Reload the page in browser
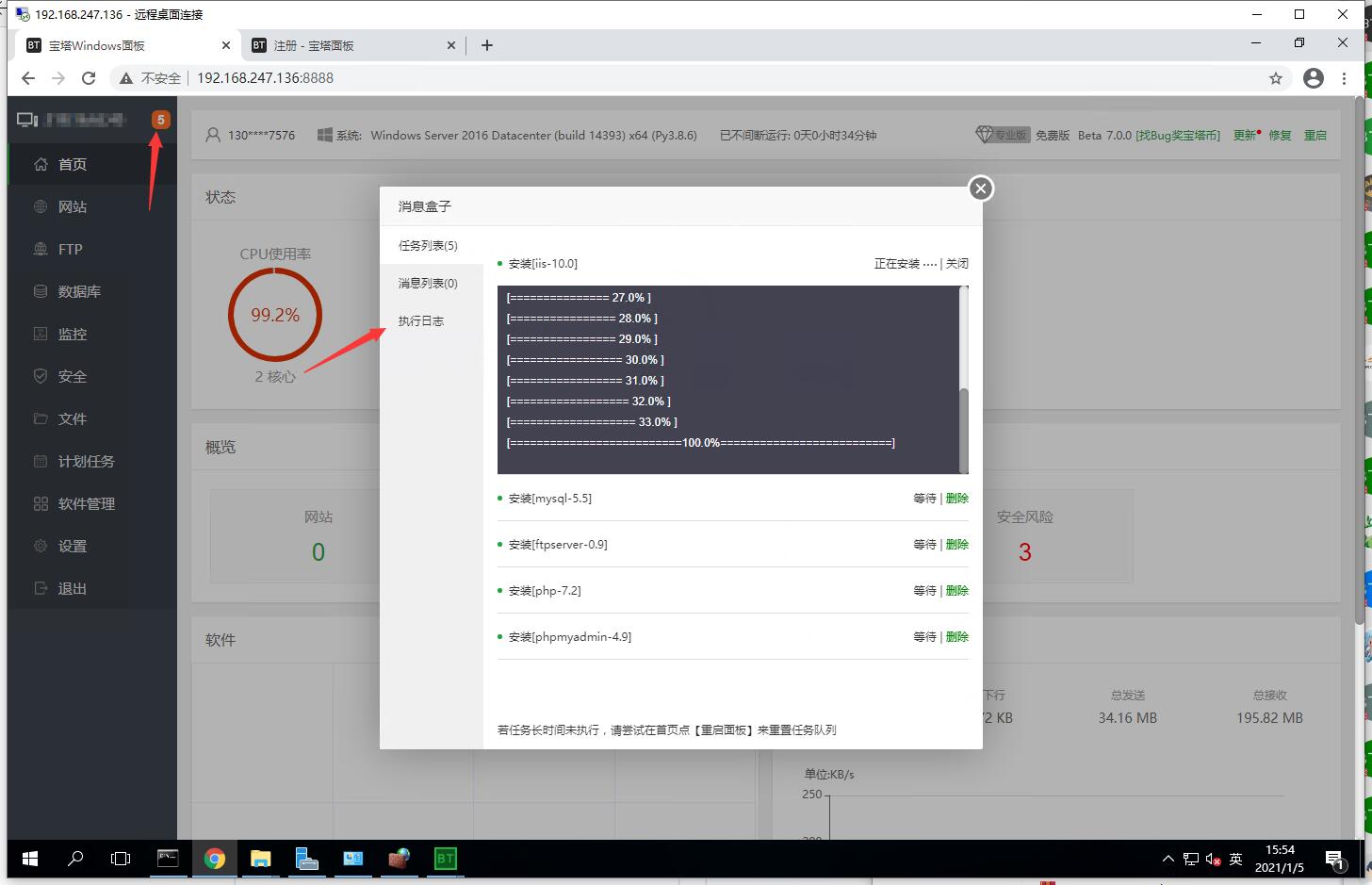Viewport: 1372px width, 885px height. click(x=89, y=78)
